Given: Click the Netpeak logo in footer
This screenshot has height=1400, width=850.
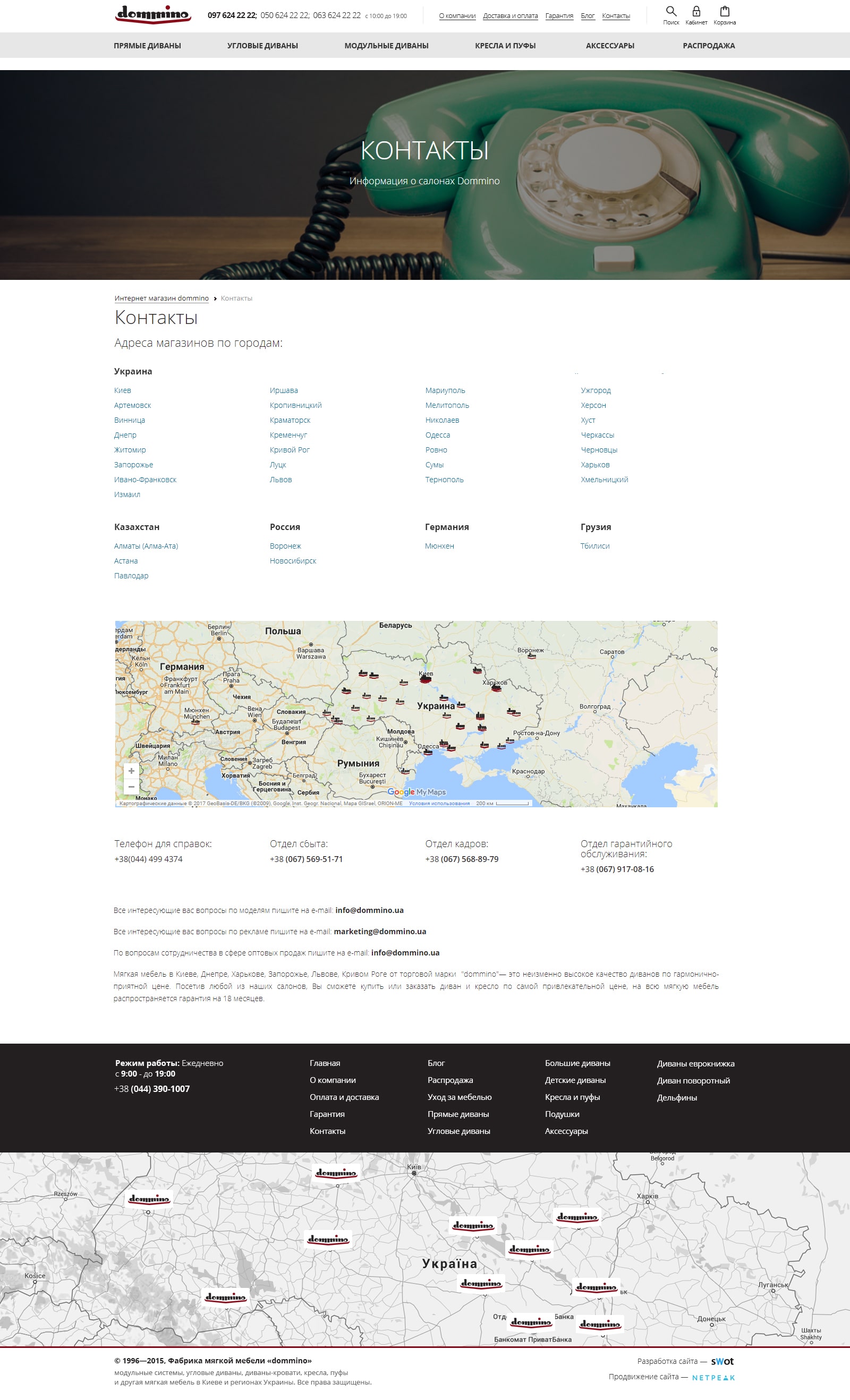Looking at the screenshot, I should tap(713, 1377).
